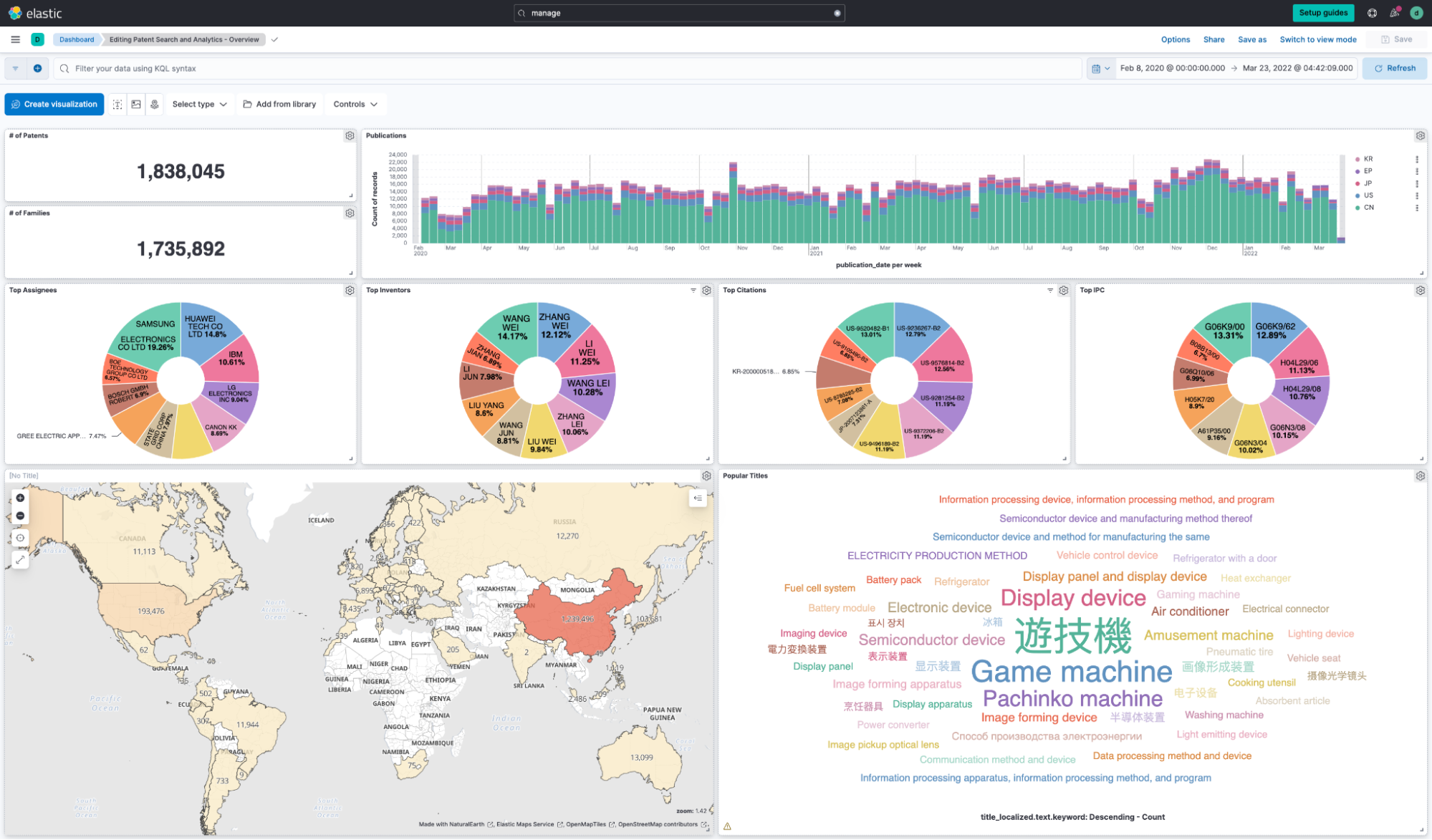Open options for # of Families panel
This screenshot has height=840, width=1432.
(x=350, y=213)
